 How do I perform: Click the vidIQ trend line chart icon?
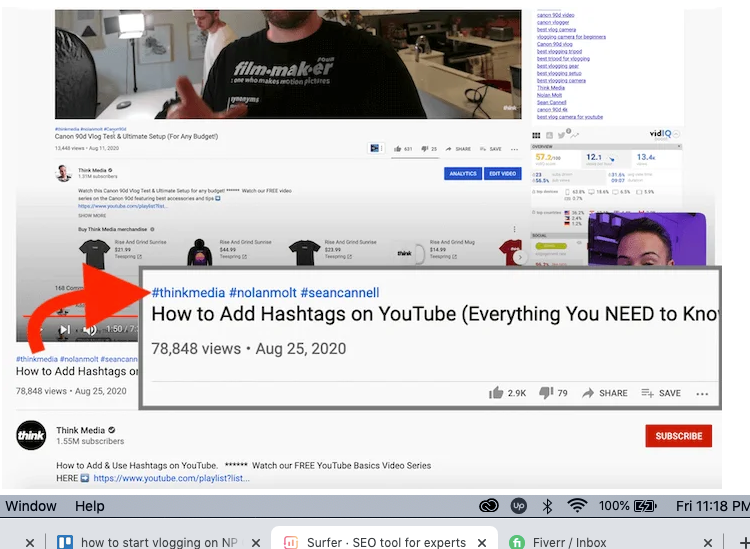(574, 135)
